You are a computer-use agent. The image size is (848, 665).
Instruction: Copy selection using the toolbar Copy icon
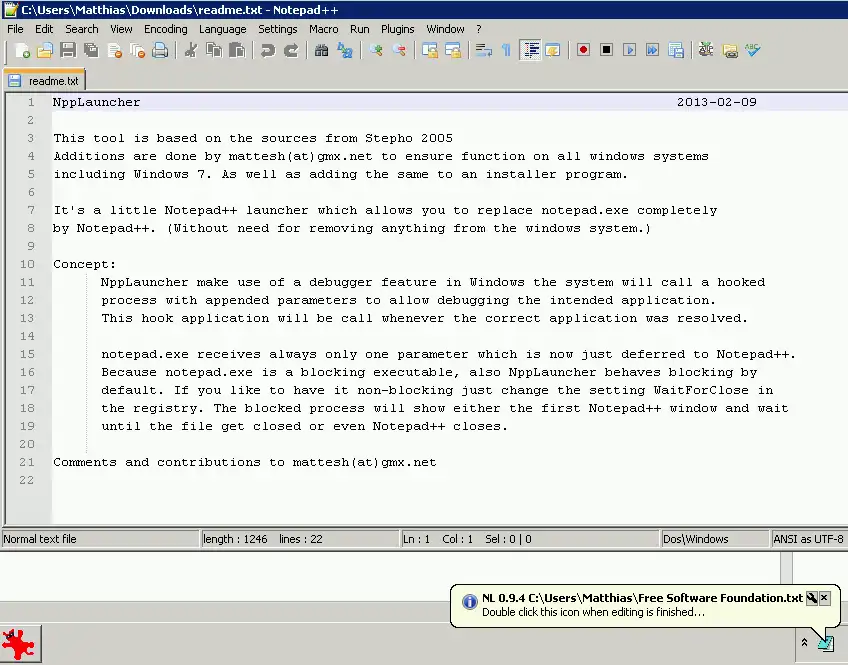214,50
